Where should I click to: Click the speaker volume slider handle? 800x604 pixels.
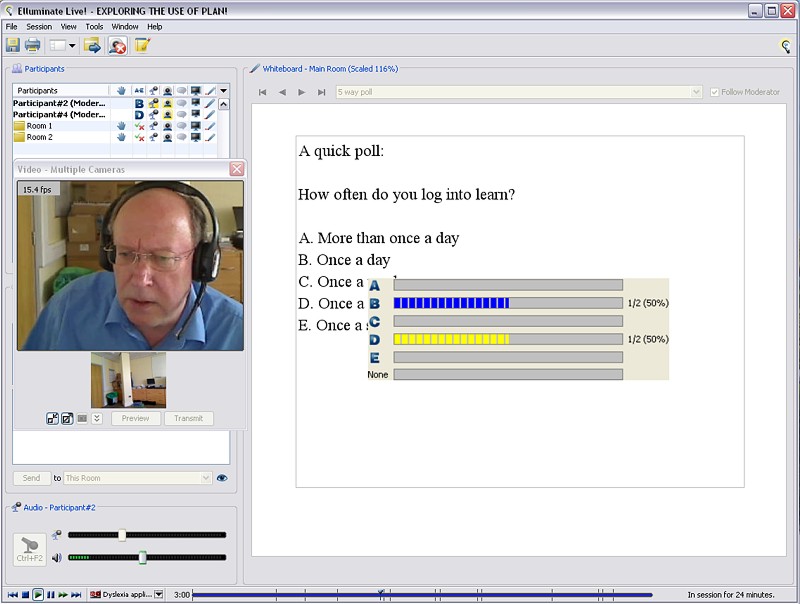coord(143,557)
